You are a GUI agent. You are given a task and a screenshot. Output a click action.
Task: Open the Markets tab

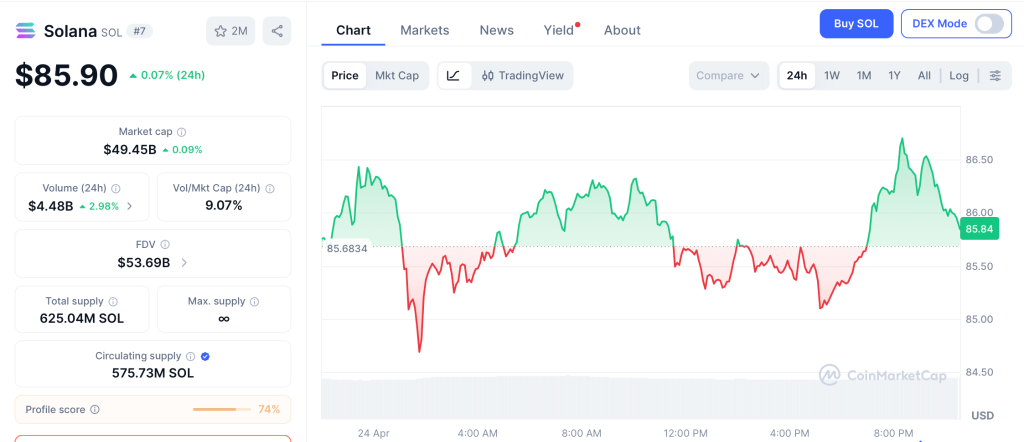pyautogui.click(x=425, y=30)
